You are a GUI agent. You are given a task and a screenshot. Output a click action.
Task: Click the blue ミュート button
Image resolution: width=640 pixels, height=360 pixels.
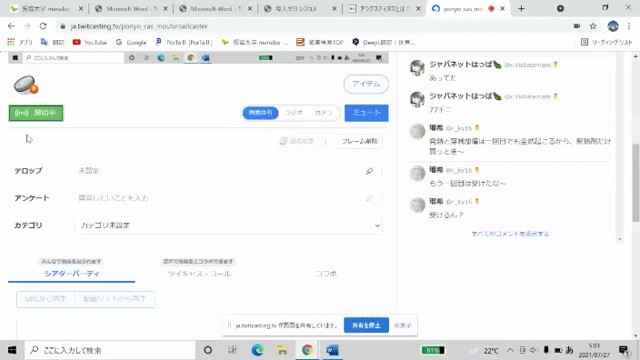click(x=367, y=113)
